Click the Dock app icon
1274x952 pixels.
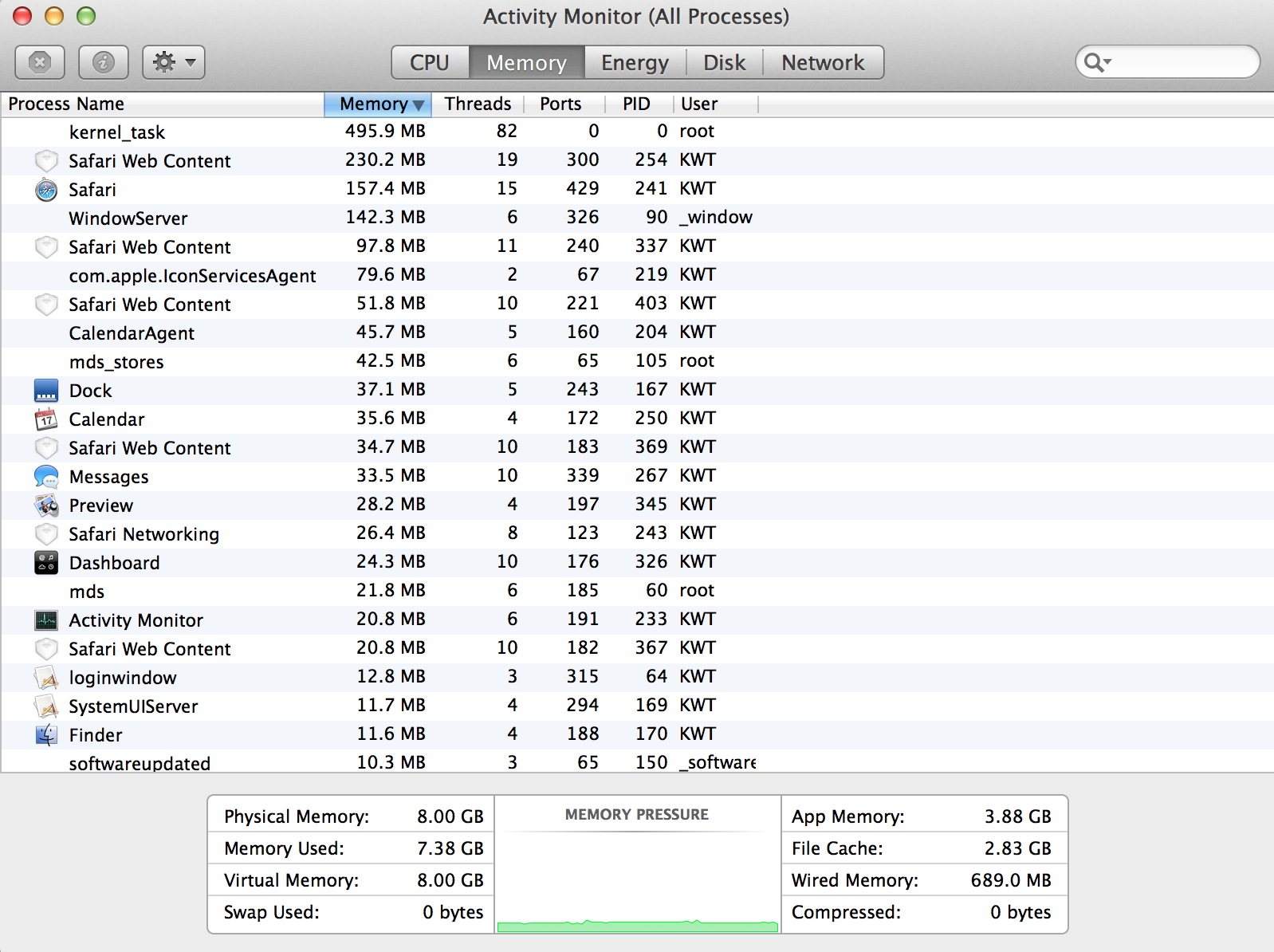pos(46,391)
